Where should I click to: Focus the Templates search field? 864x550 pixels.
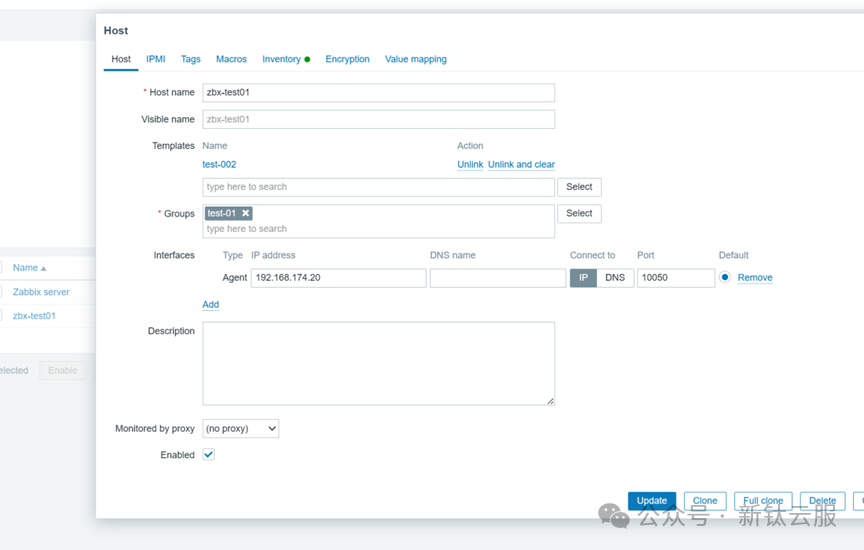379,187
